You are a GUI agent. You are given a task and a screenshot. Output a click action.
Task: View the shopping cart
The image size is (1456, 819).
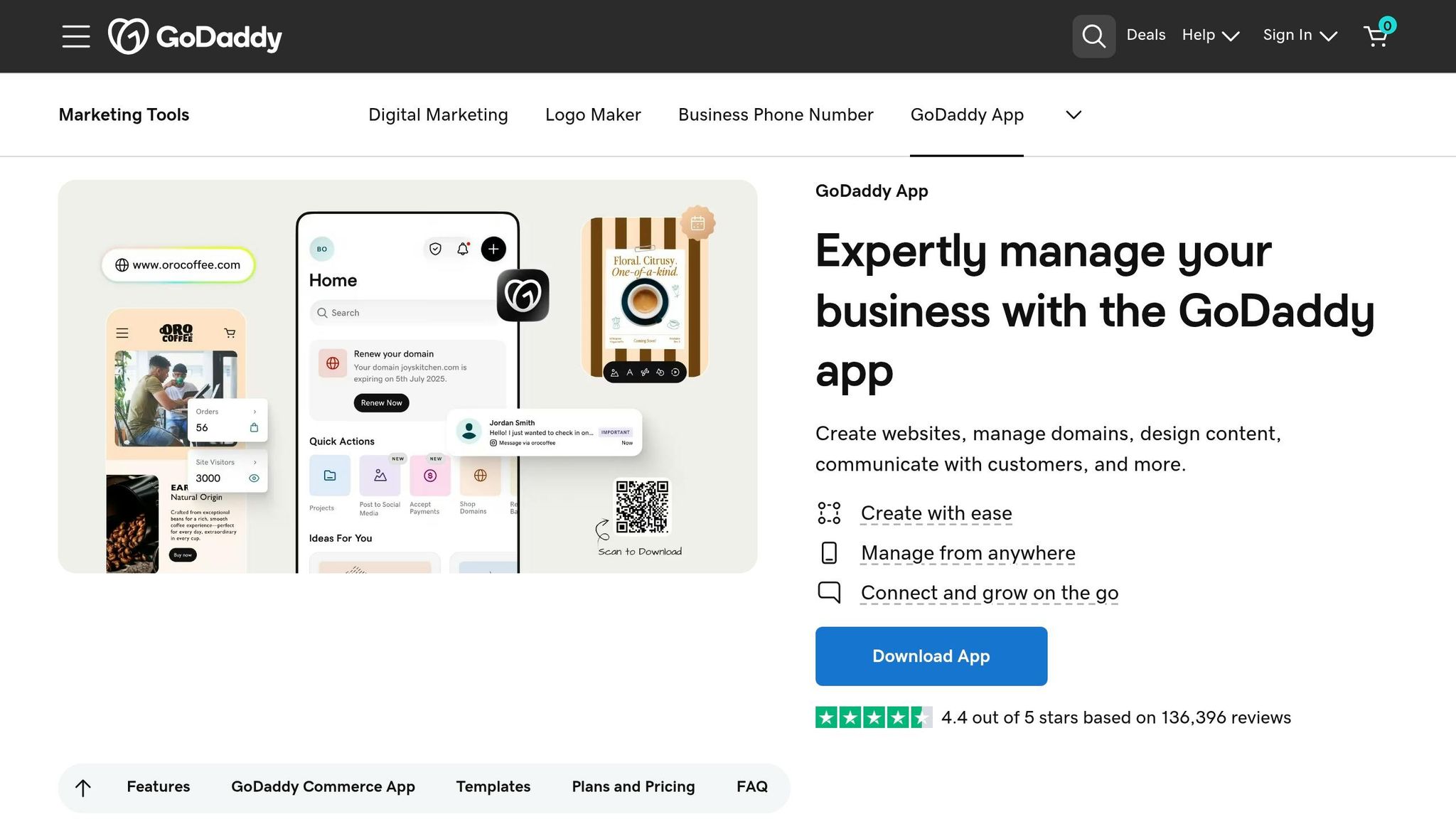[1379, 34]
